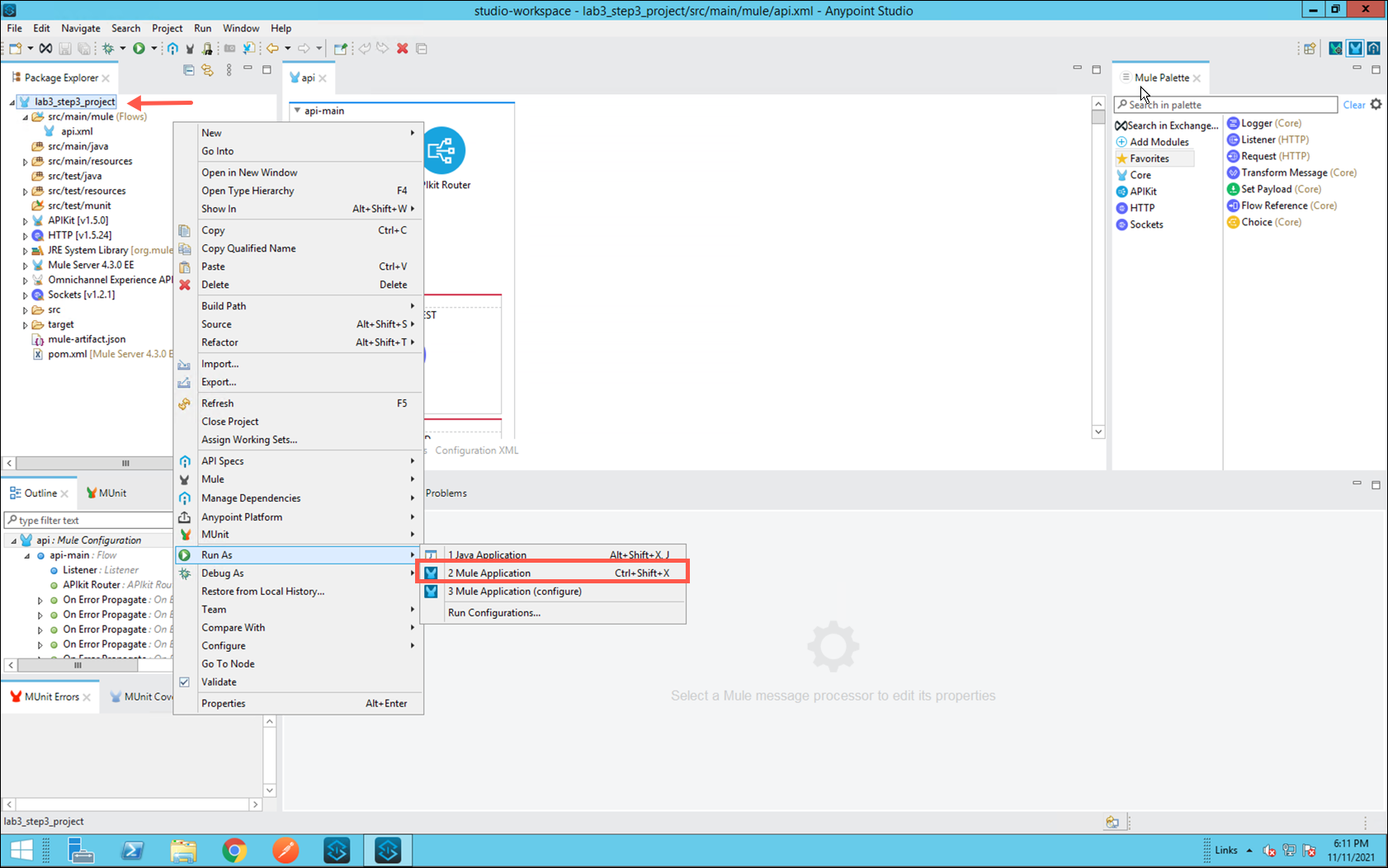The width and height of the screenshot is (1388, 868).
Task: Open File Explorer from the taskbar
Action: click(183, 850)
